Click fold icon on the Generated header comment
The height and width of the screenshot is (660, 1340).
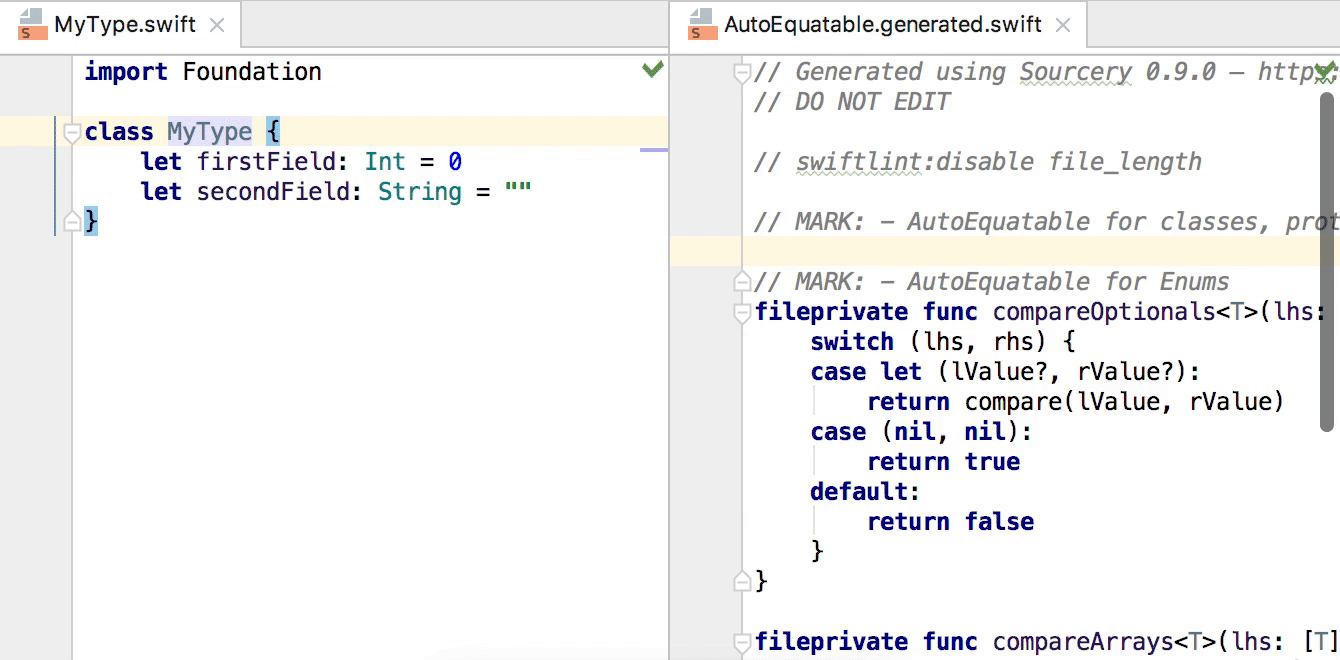tap(742, 71)
